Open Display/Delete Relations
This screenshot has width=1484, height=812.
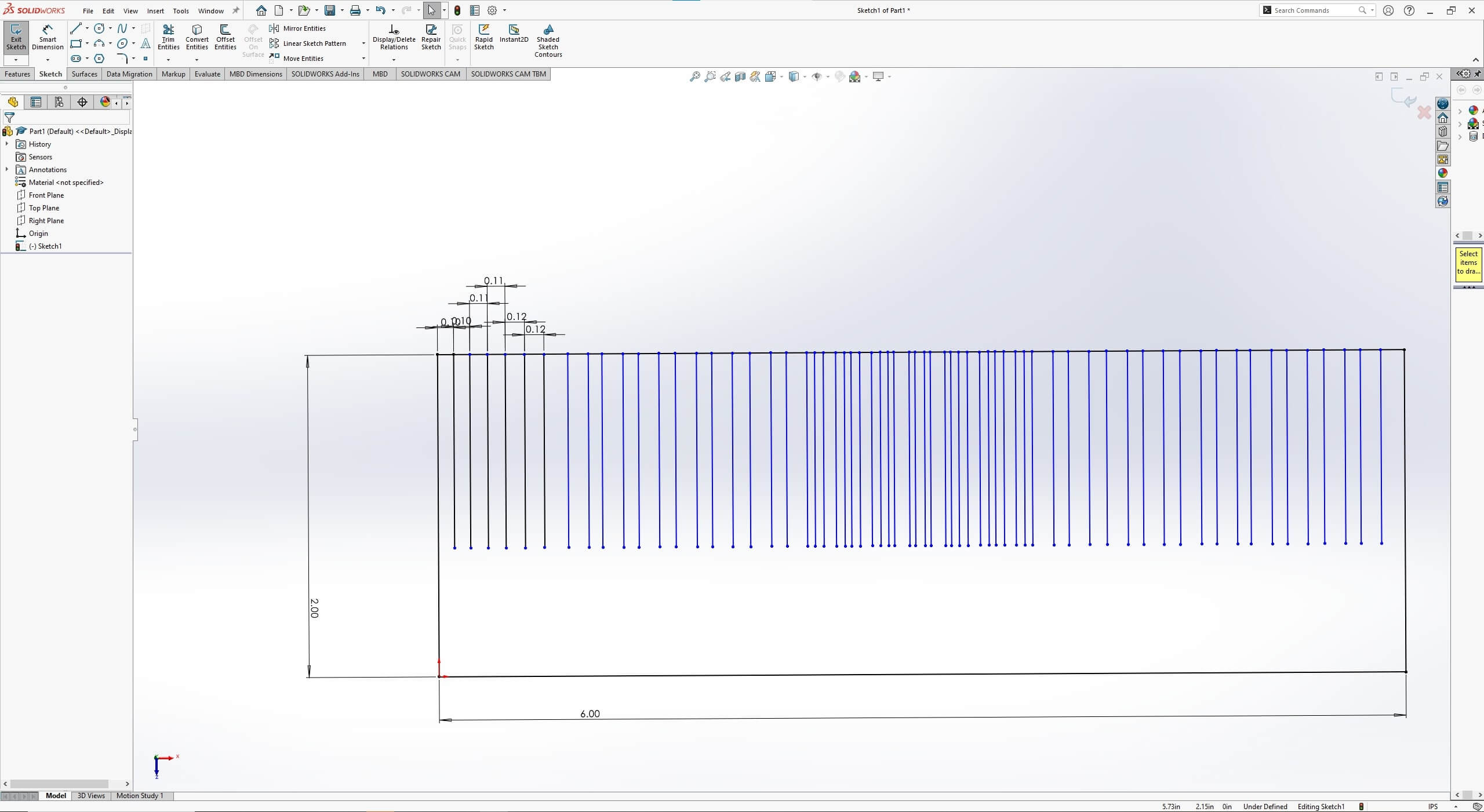(x=394, y=38)
